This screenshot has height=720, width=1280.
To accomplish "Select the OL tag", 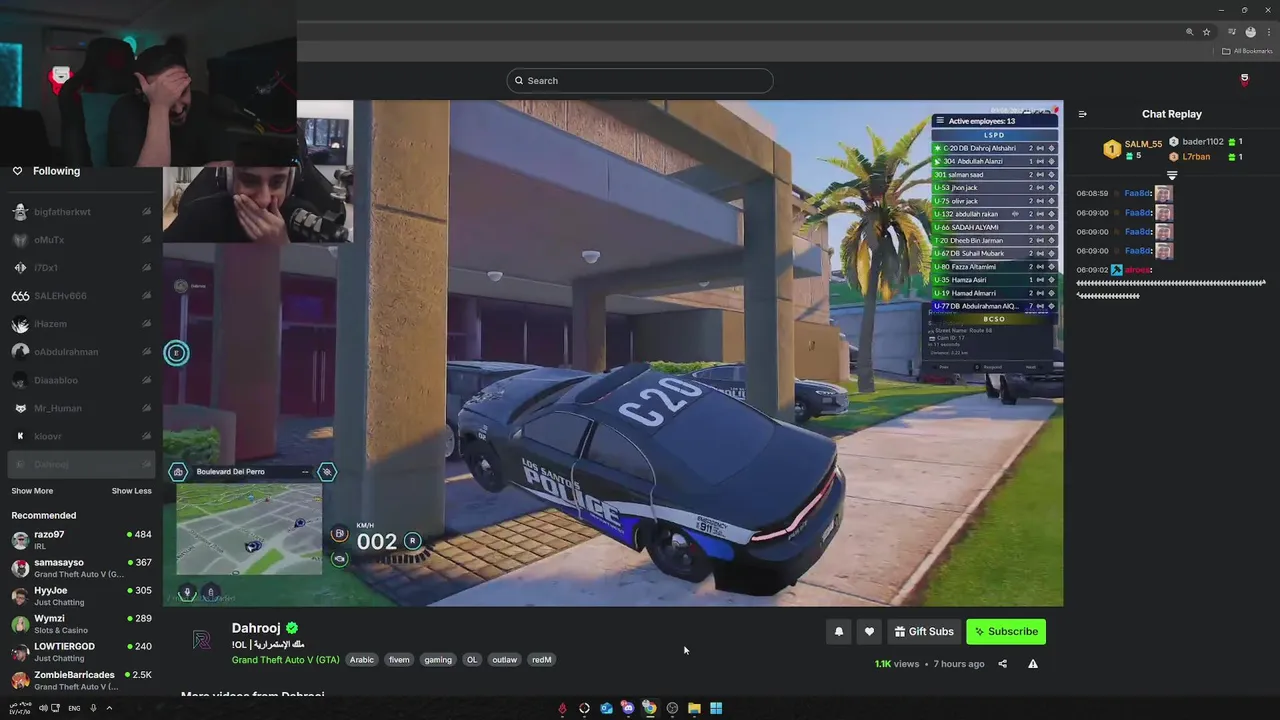I will coord(472,660).
